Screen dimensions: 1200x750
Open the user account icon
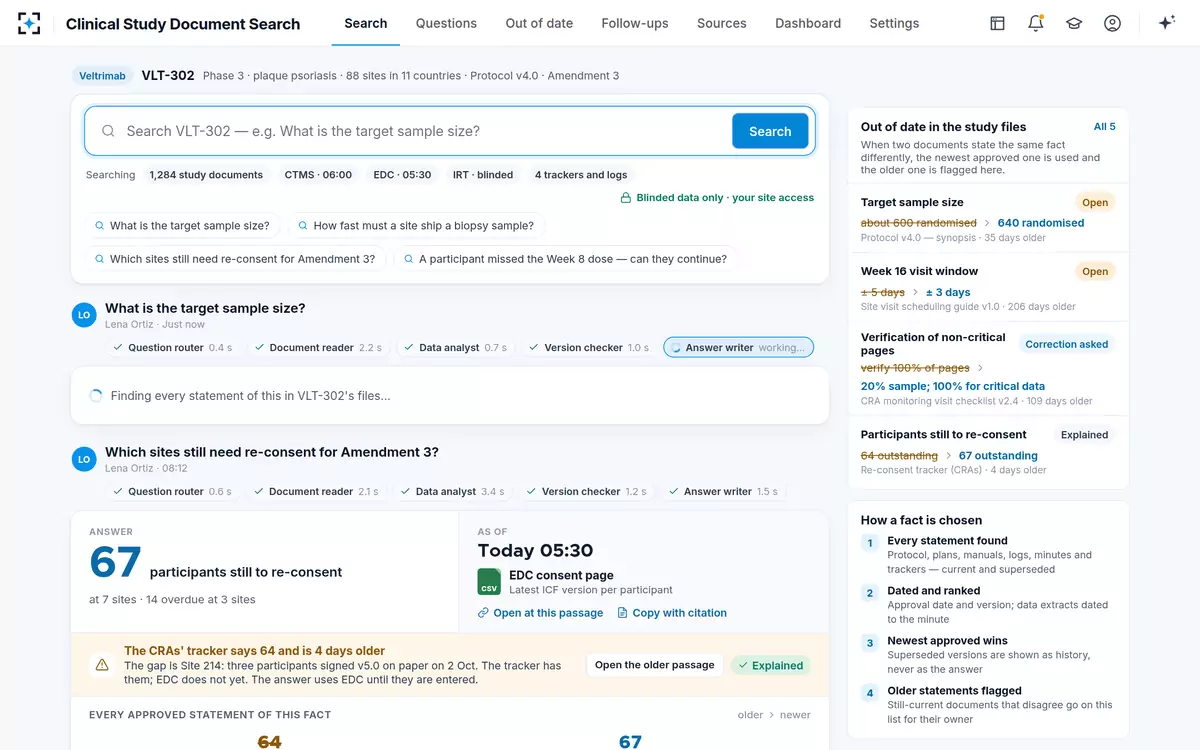pyautogui.click(x=1112, y=23)
